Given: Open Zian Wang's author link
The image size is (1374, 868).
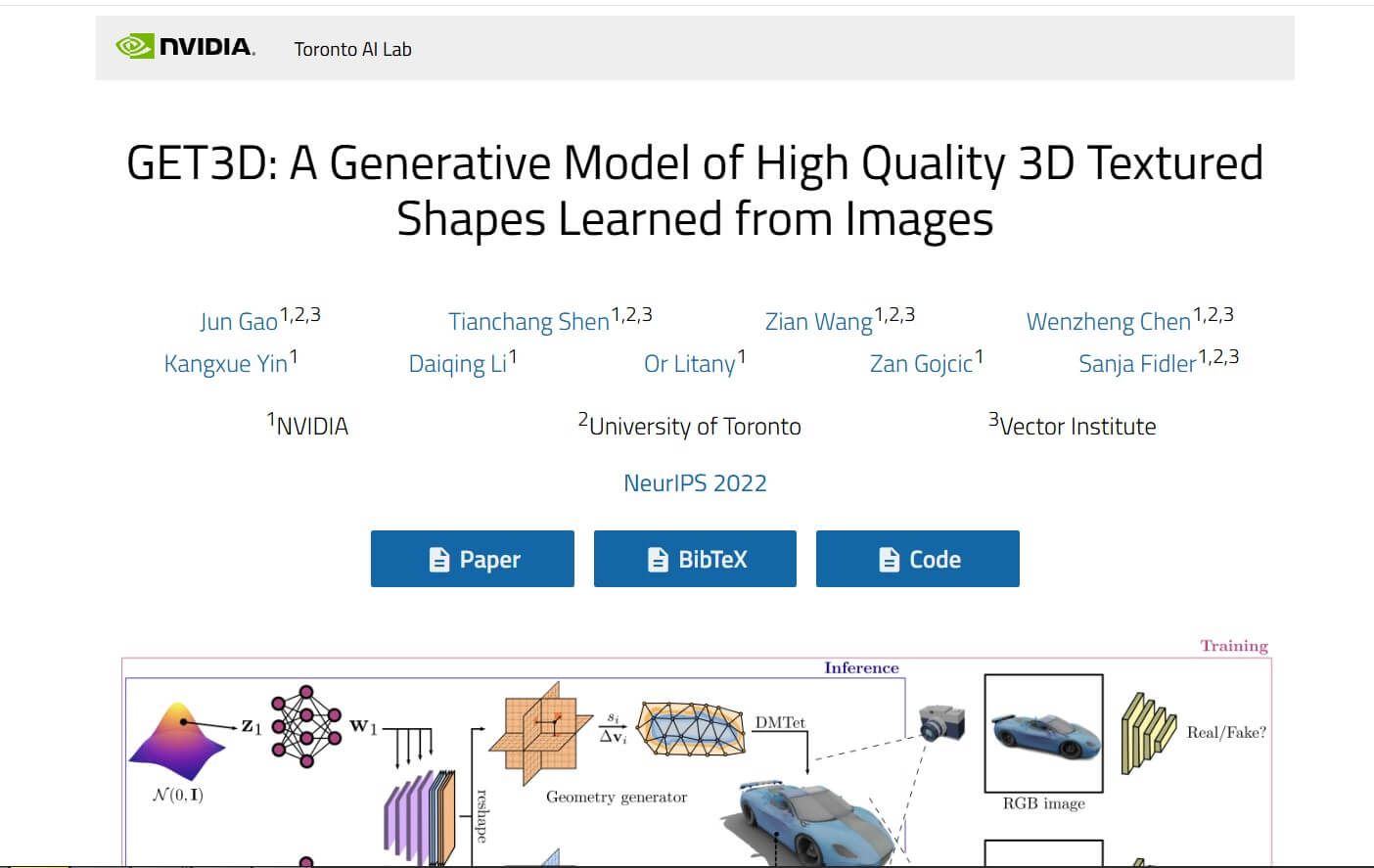Looking at the screenshot, I should point(818,321).
